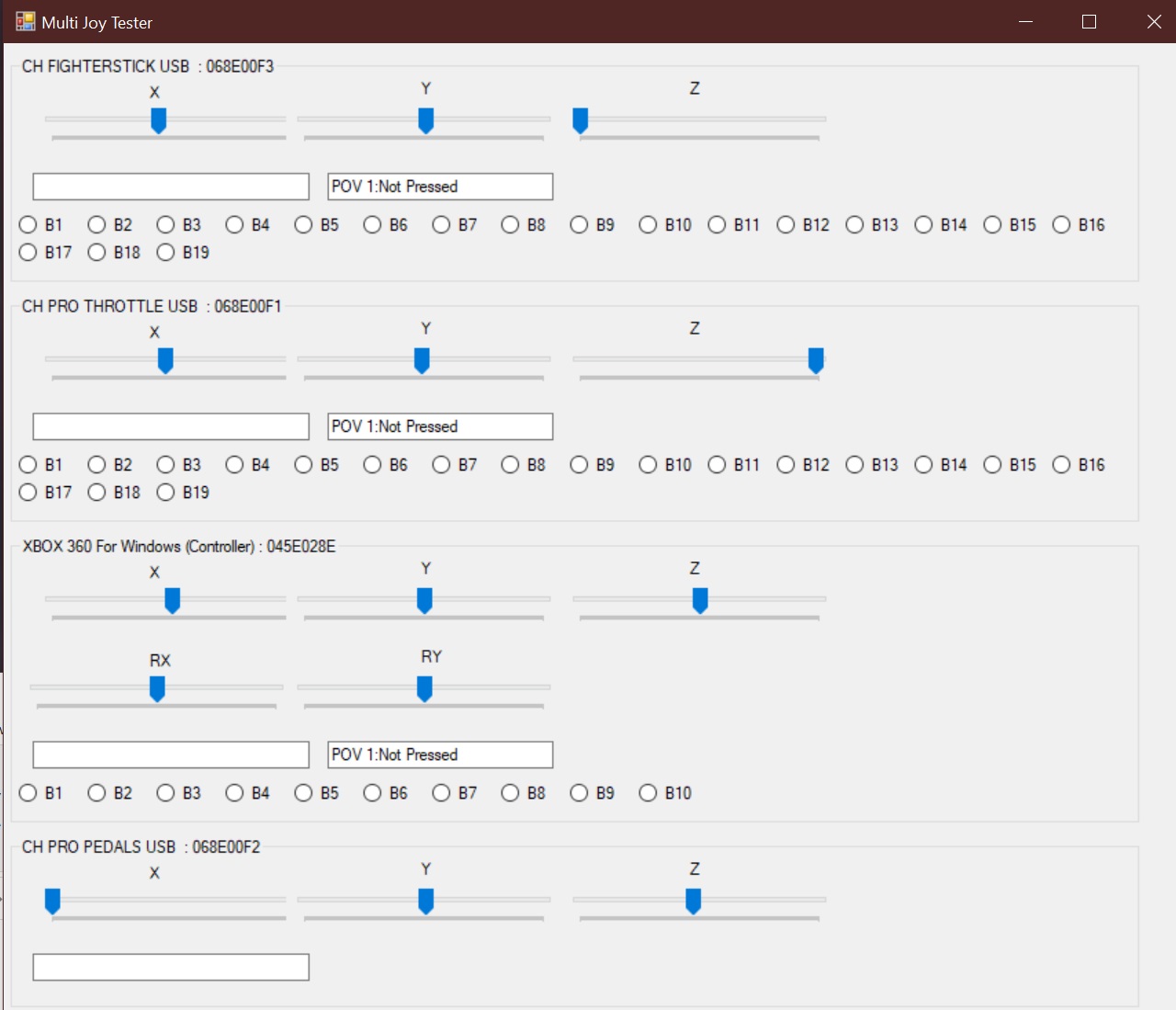Click the Y axis slider of XBOX 360 controller

[x=424, y=601]
